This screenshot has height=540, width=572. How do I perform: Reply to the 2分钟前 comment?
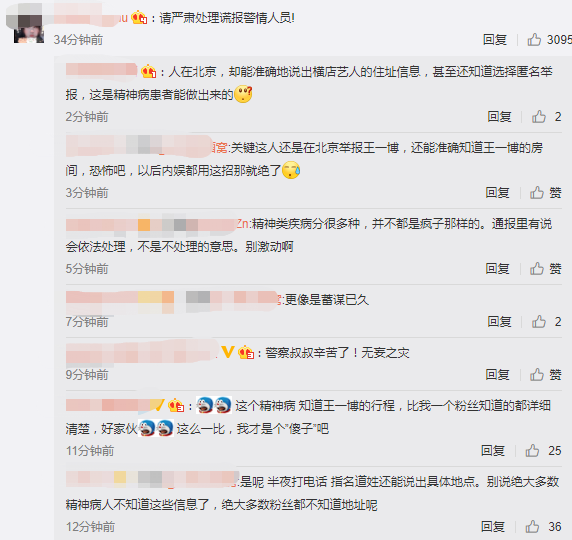coord(499,117)
